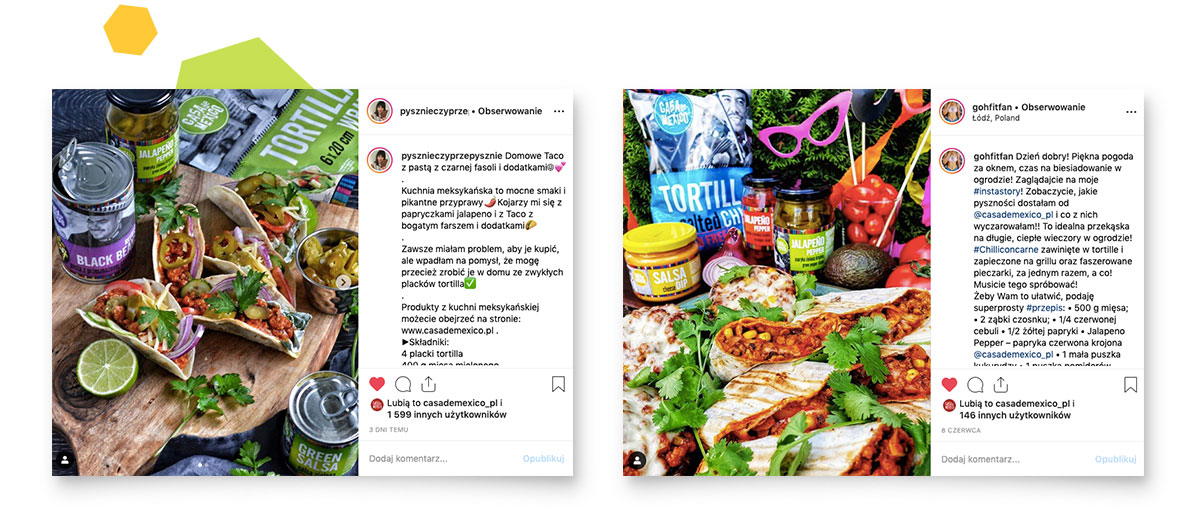Show next photo in taco carousel
This screenshot has height=508, width=1198.
coord(344,282)
